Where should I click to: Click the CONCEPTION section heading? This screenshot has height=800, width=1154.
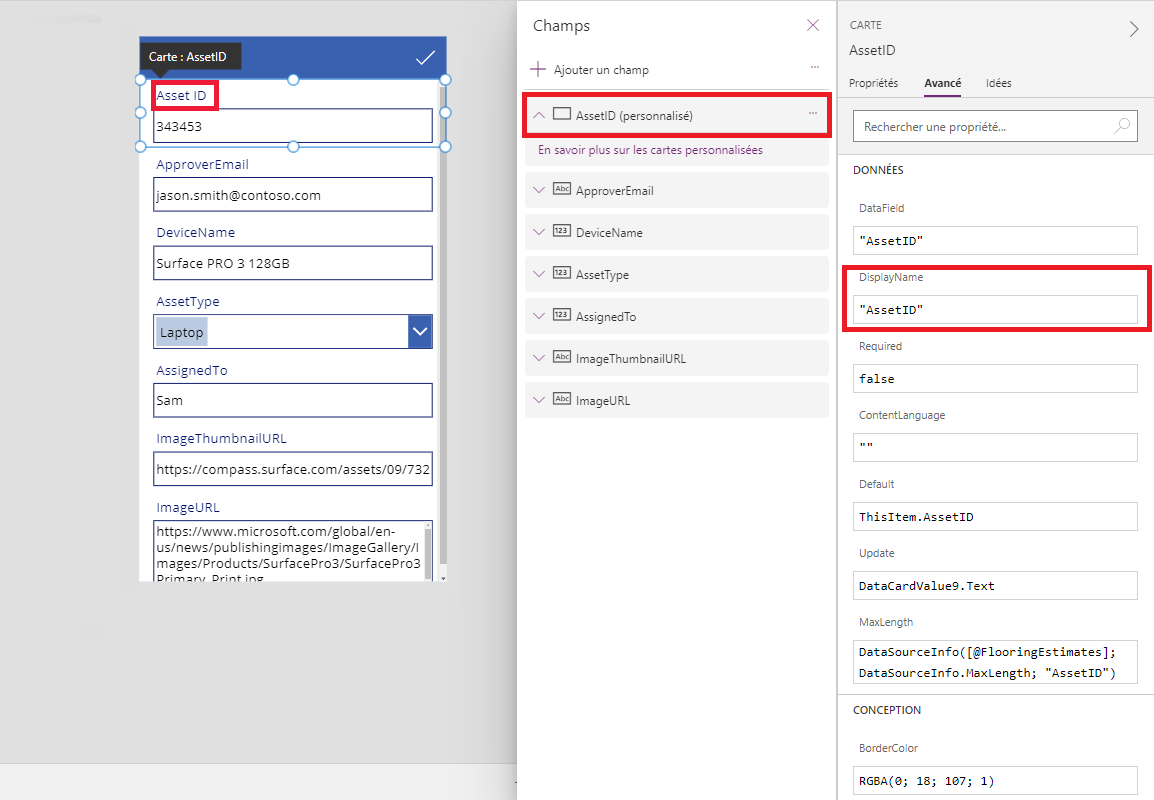887,710
